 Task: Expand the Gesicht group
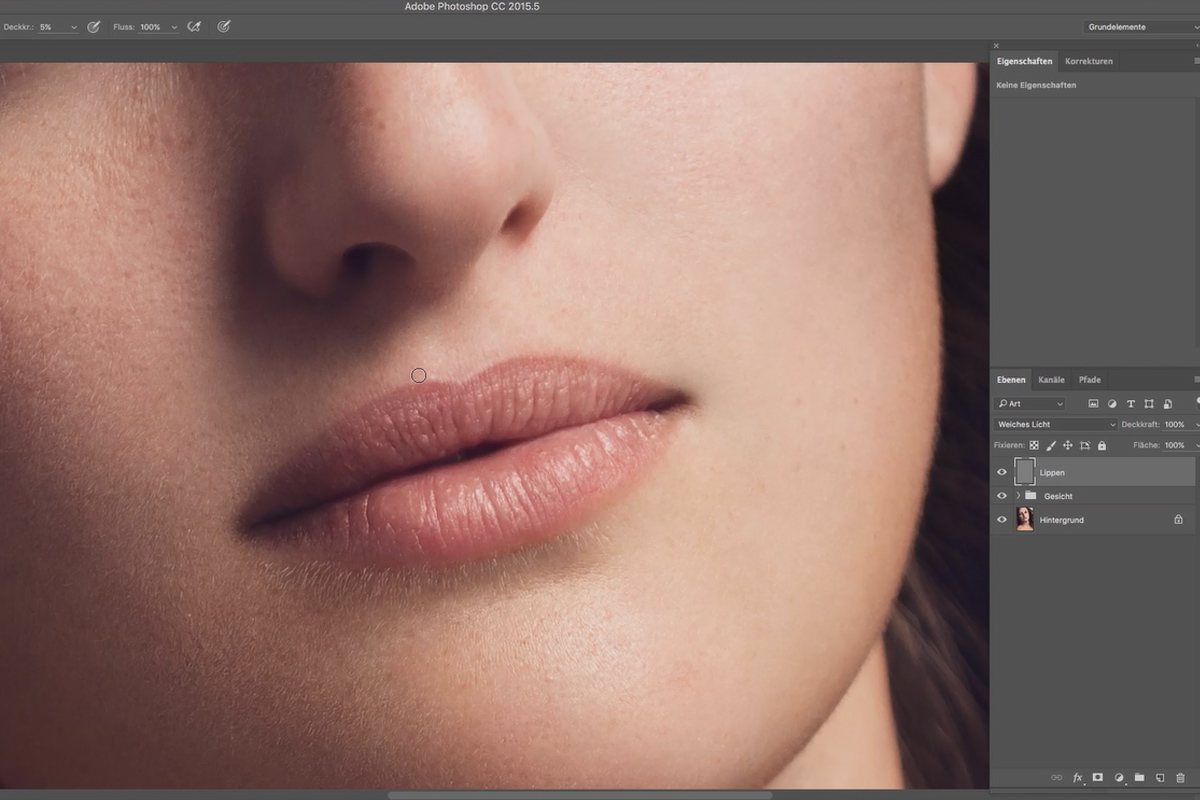click(1018, 496)
